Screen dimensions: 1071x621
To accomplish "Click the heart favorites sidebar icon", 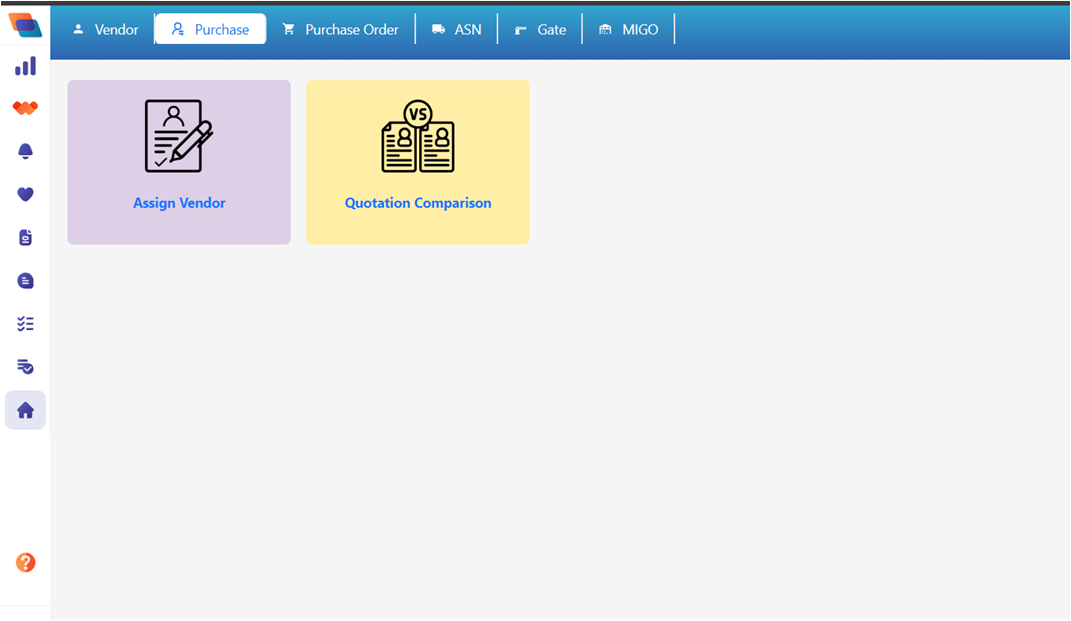I will [x=25, y=194].
